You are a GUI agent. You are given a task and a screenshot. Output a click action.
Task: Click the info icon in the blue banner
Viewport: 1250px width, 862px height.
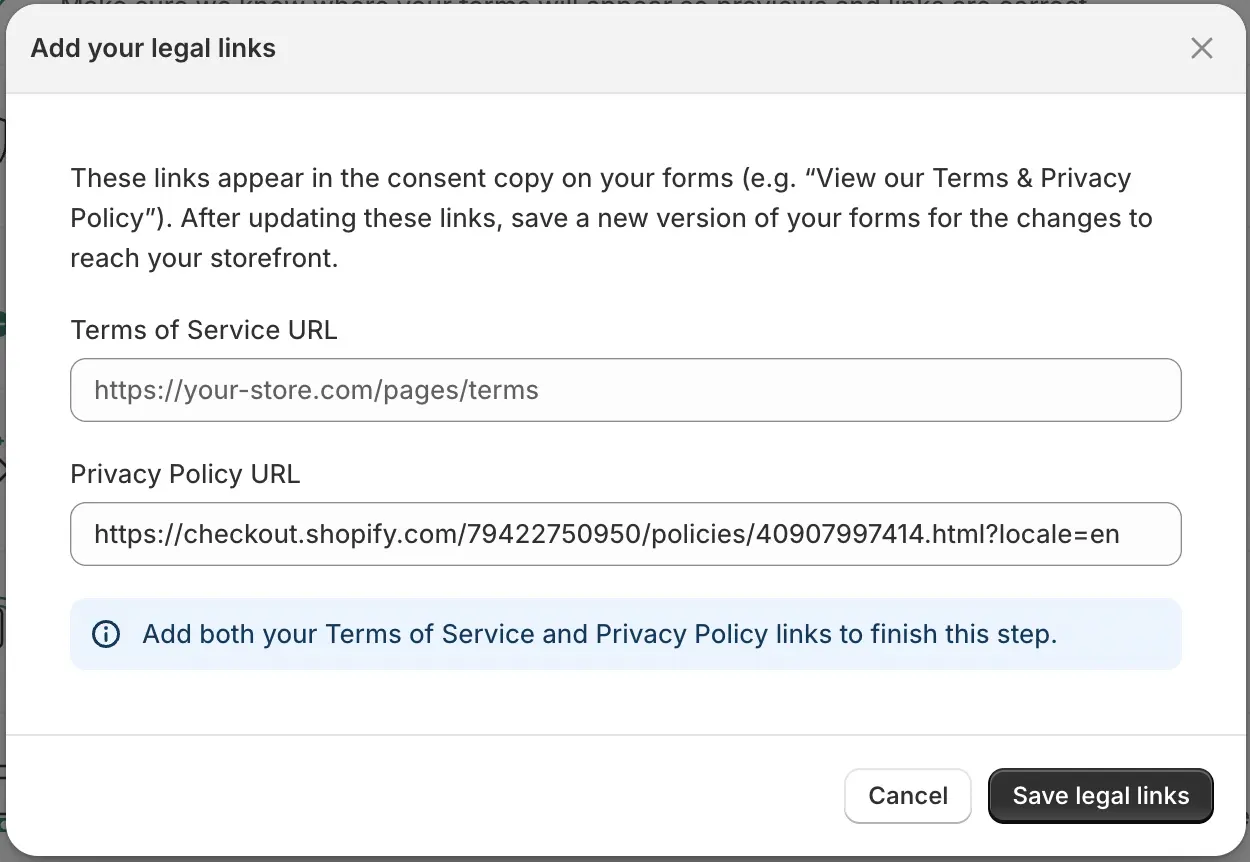[105, 634]
